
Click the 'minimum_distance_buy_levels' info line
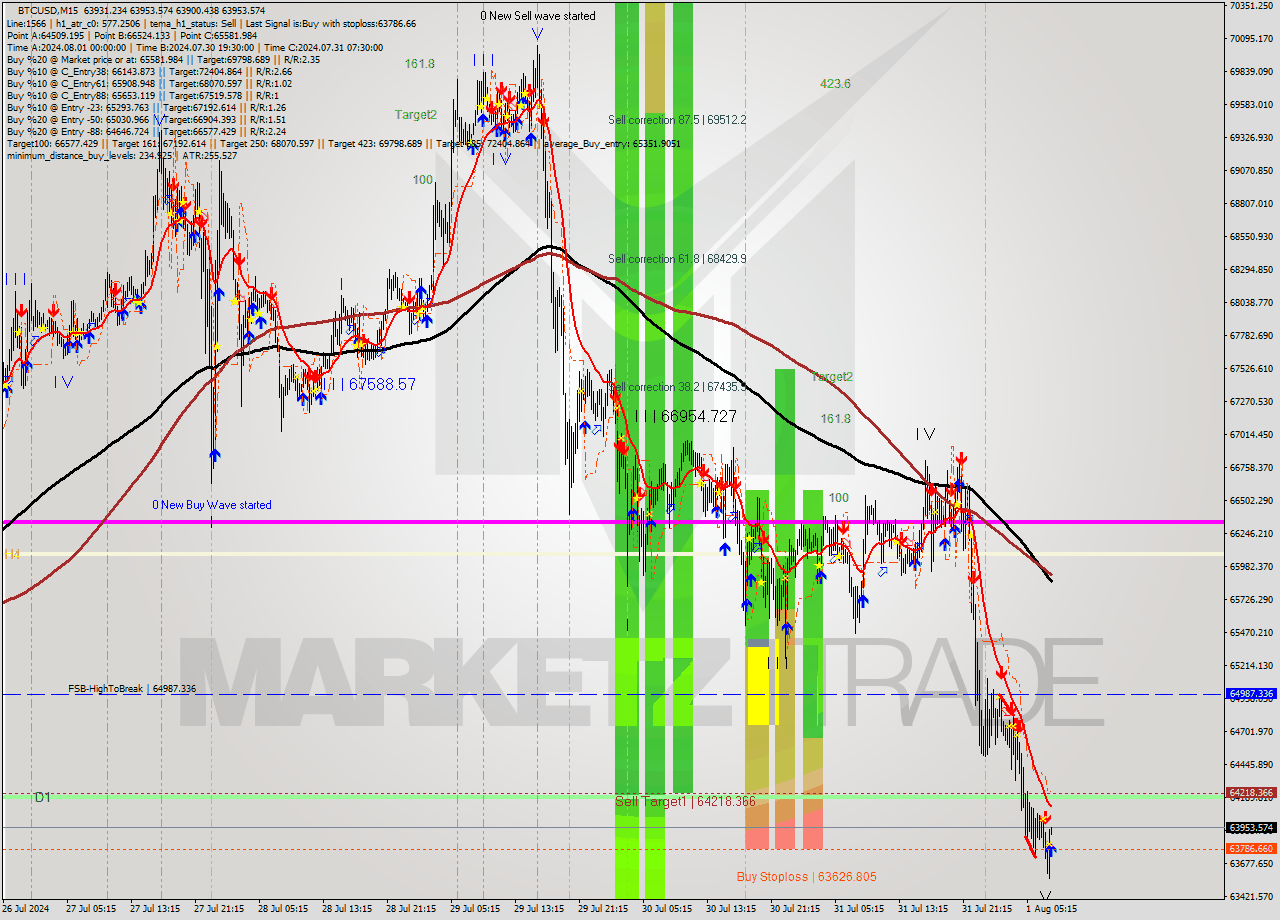tap(122, 156)
